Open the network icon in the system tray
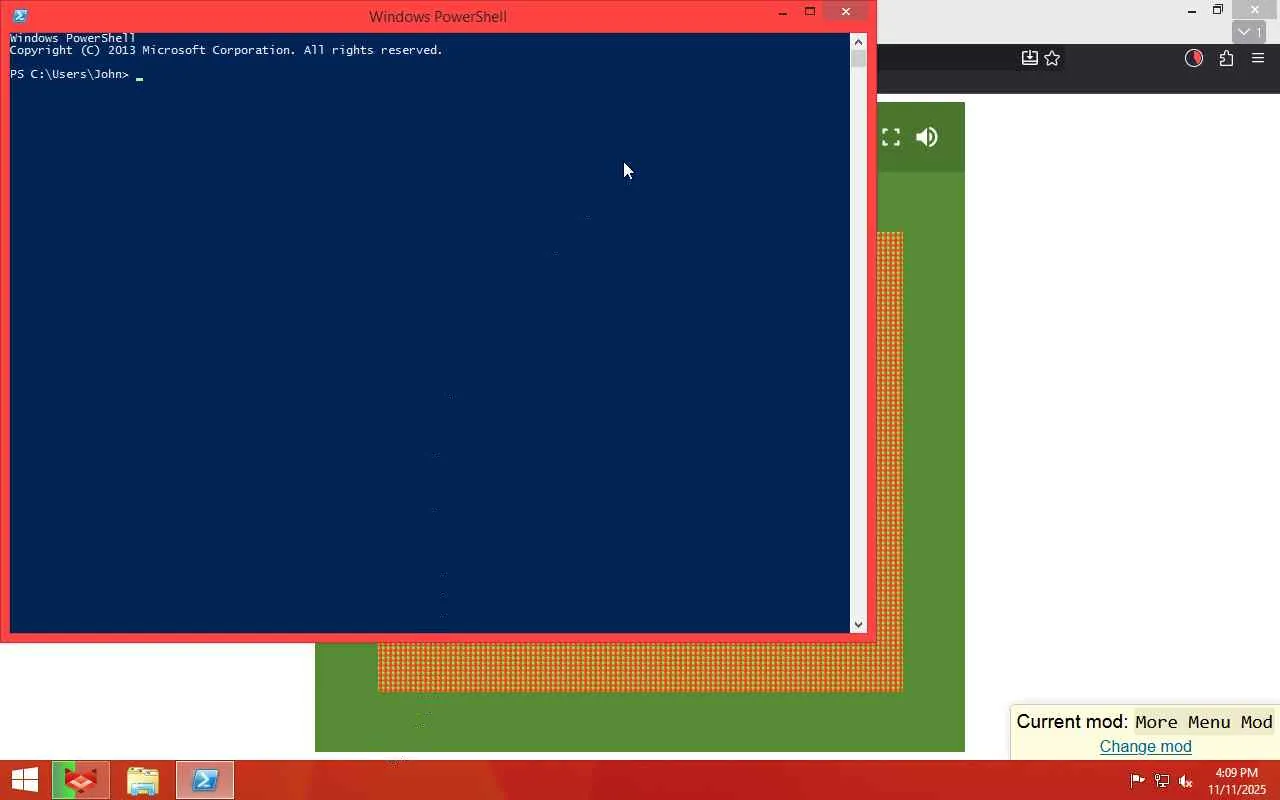1280x800 pixels. tap(1162, 781)
